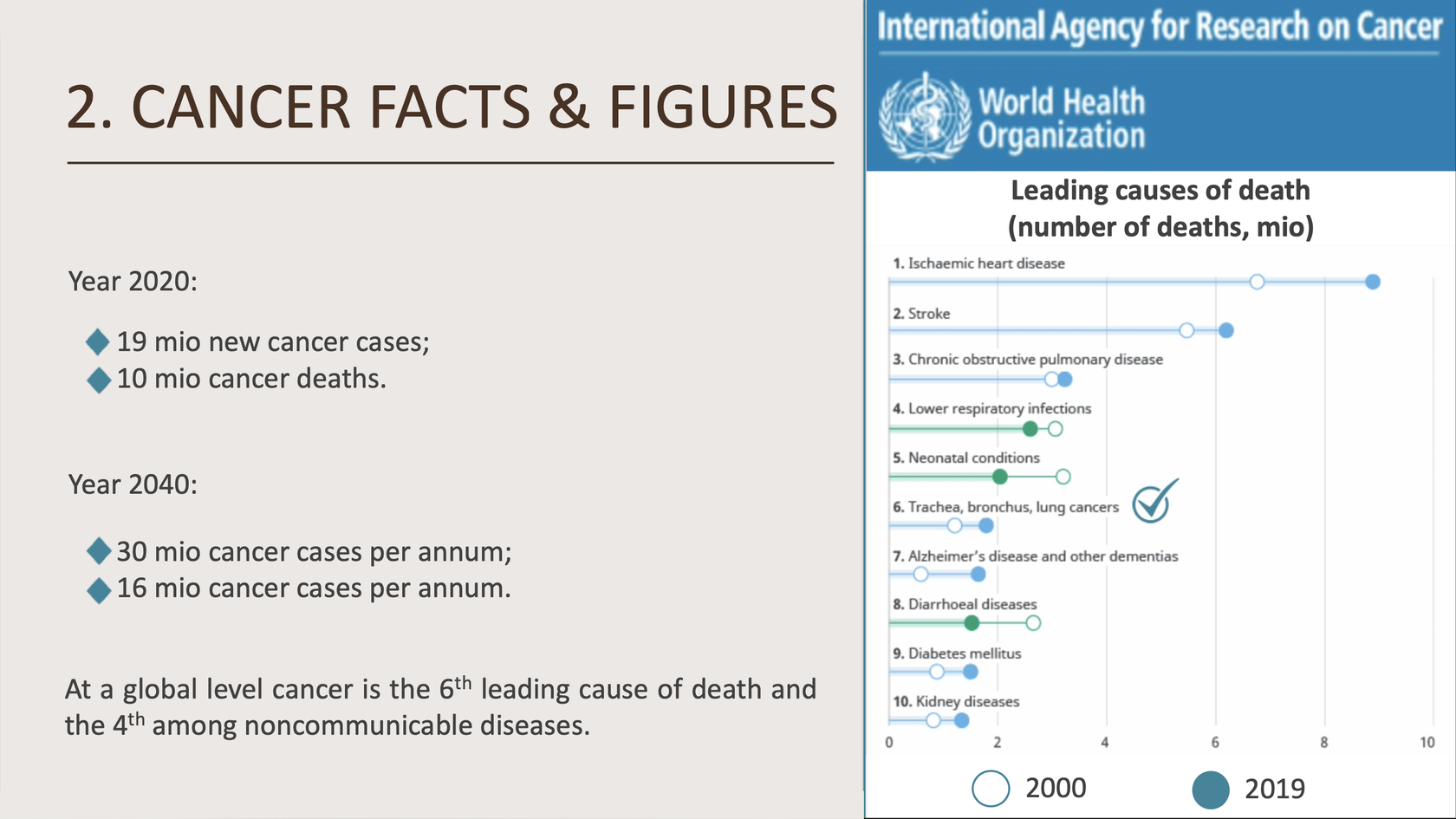The image size is (1456, 819).
Task: Click the 2000 hollow marker for Alzheimer's disease
Action: coord(921,574)
